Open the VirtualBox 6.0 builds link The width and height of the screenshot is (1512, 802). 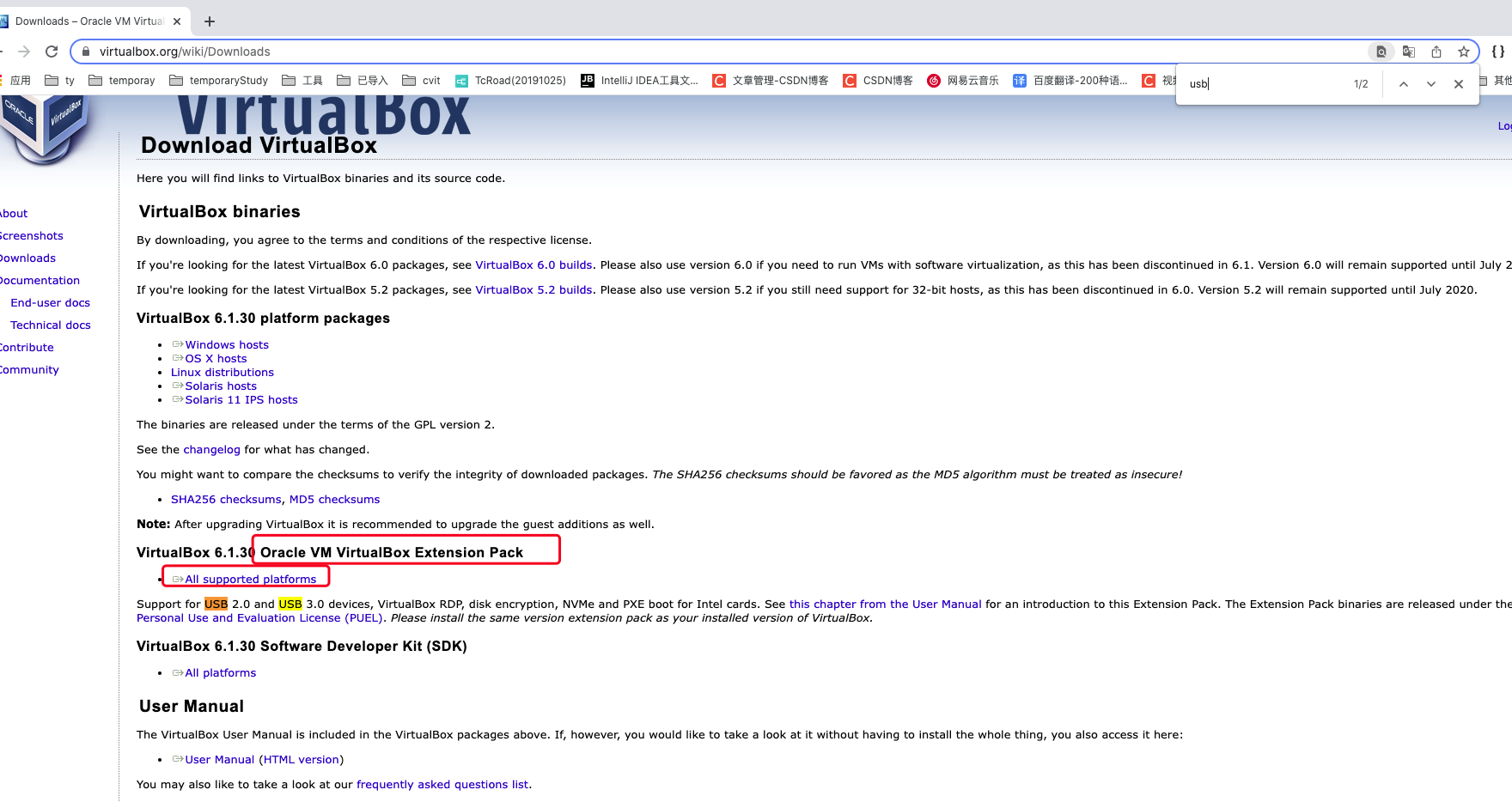tap(533, 265)
